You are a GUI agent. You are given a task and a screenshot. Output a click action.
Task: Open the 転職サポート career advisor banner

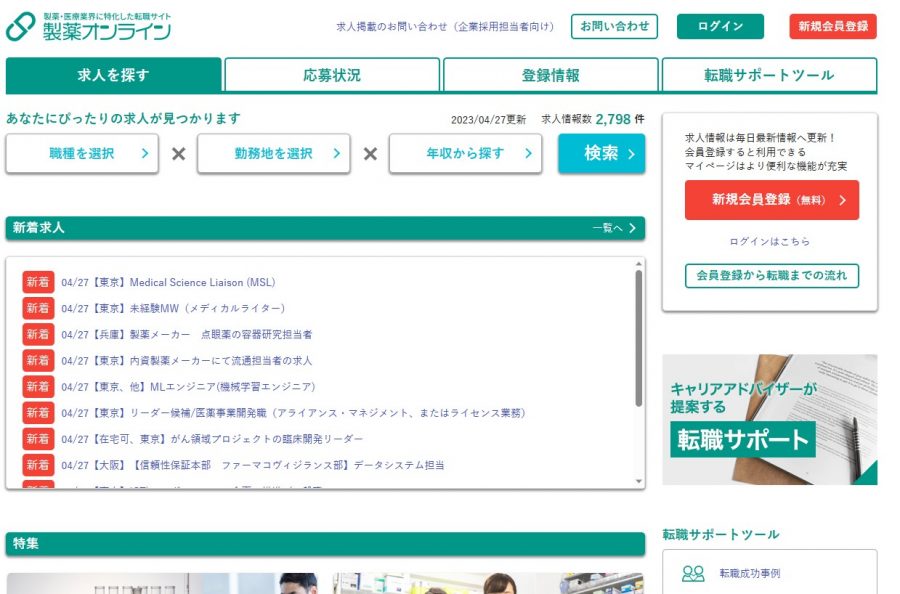pos(769,420)
